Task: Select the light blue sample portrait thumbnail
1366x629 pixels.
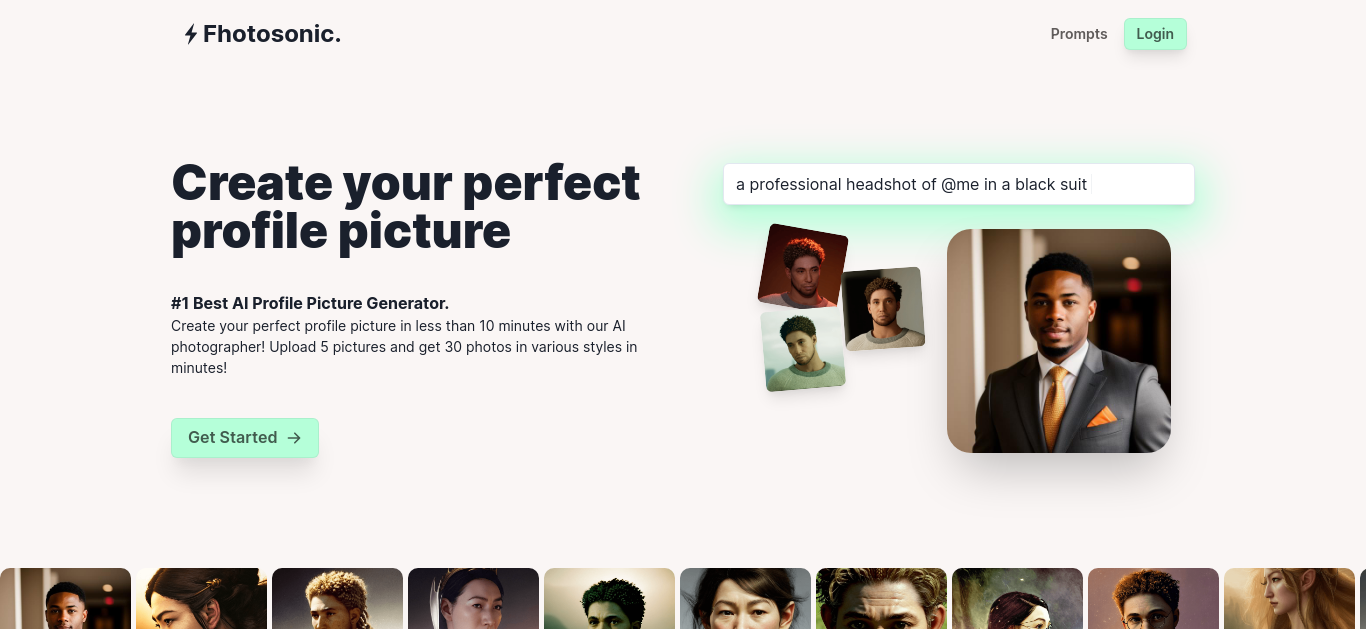Action: pos(803,350)
